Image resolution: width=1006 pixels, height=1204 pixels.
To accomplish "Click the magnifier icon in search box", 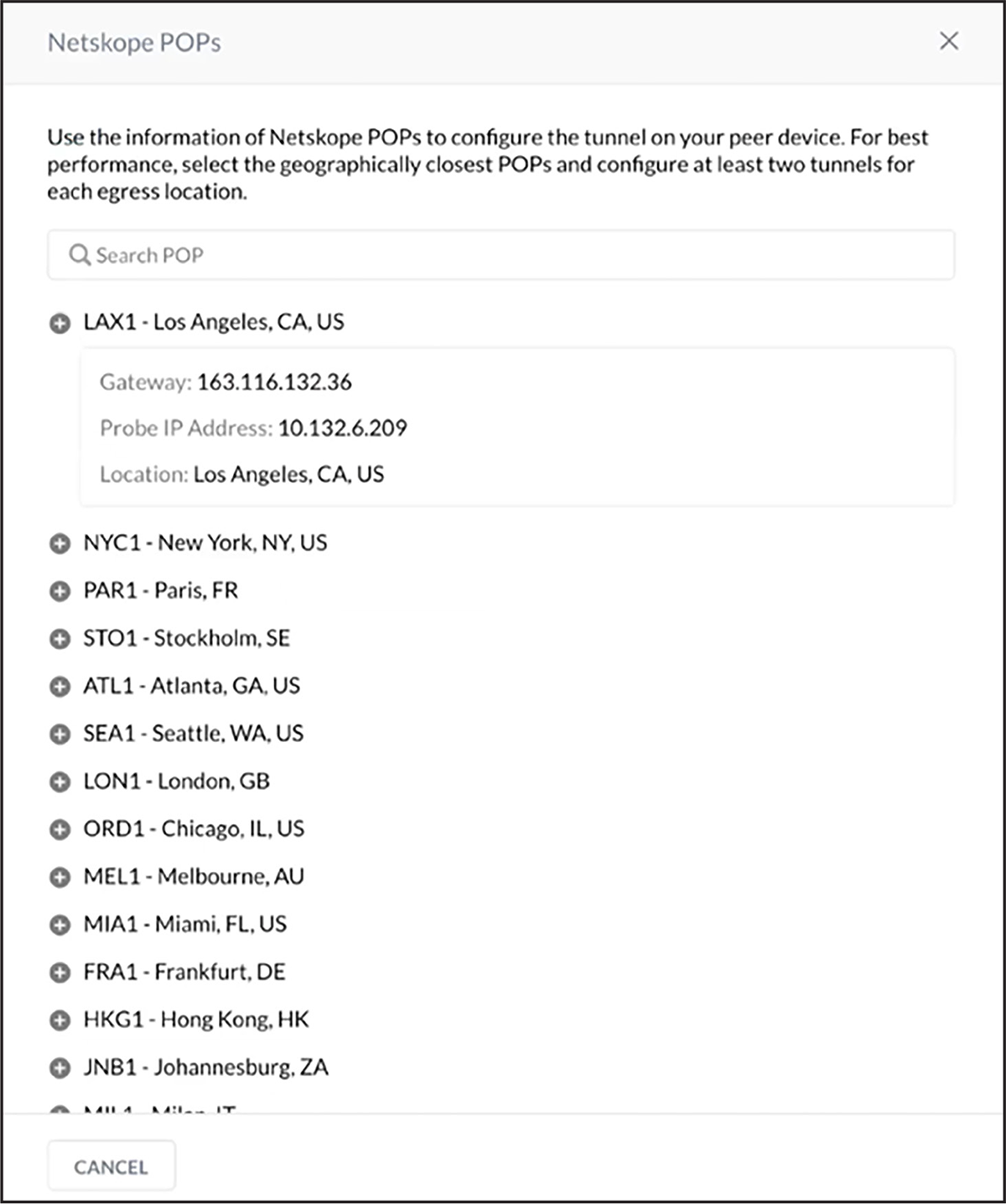I will click(x=80, y=255).
